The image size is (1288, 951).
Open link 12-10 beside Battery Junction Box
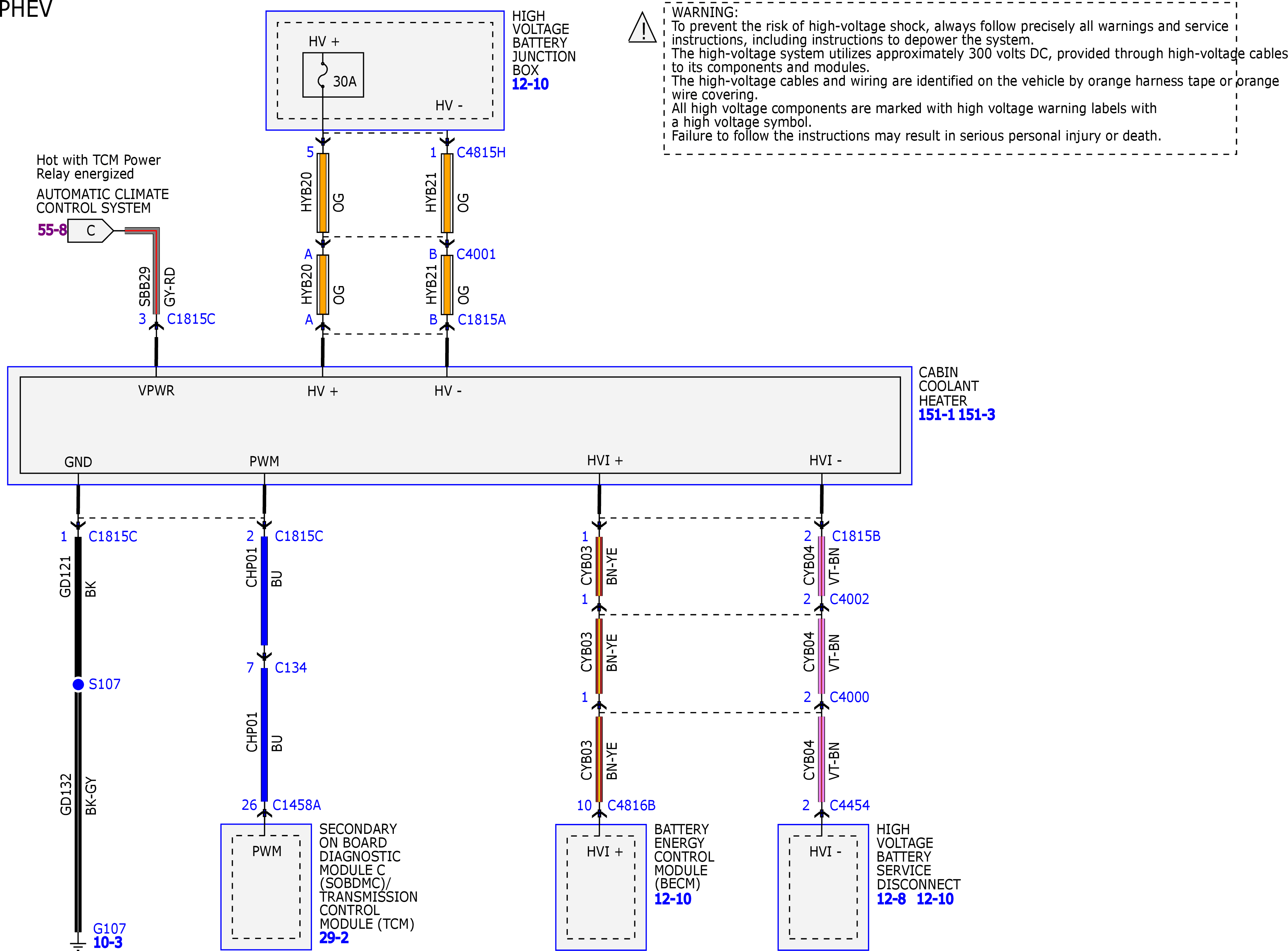coord(530,84)
